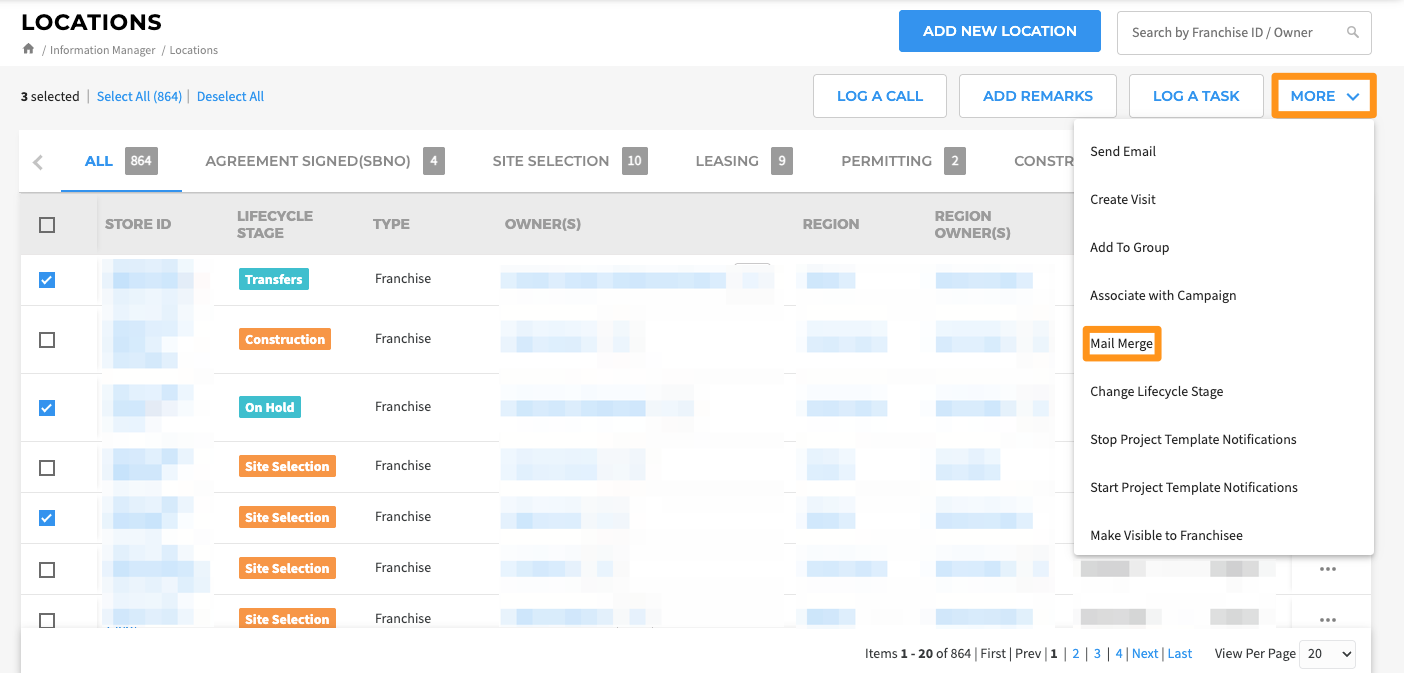Uncheck the On Hold row checkbox
This screenshot has width=1404, height=673.
(x=47, y=408)
